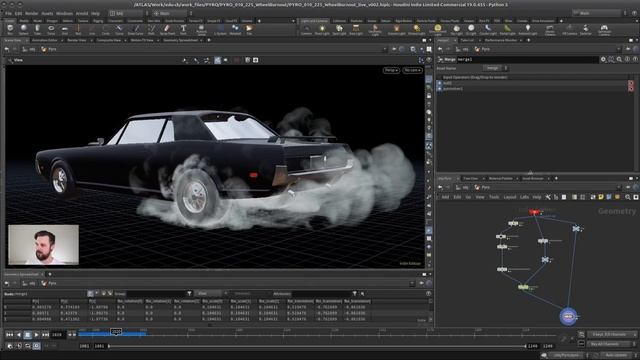Click the timeline playhead at frame 1020
640x360 pixels.
coord(116,332)
